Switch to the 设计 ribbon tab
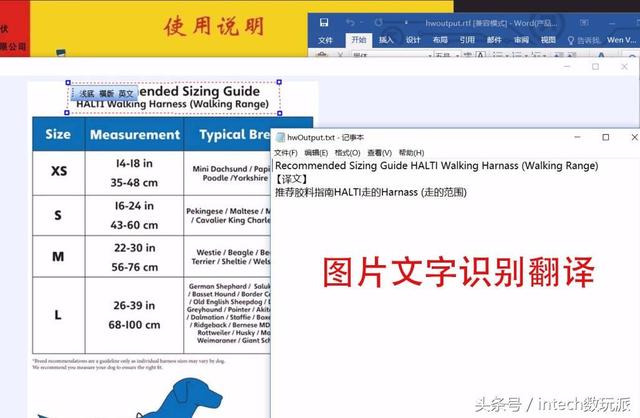This screenshot has width=640, height=418. tap(413, 40)
